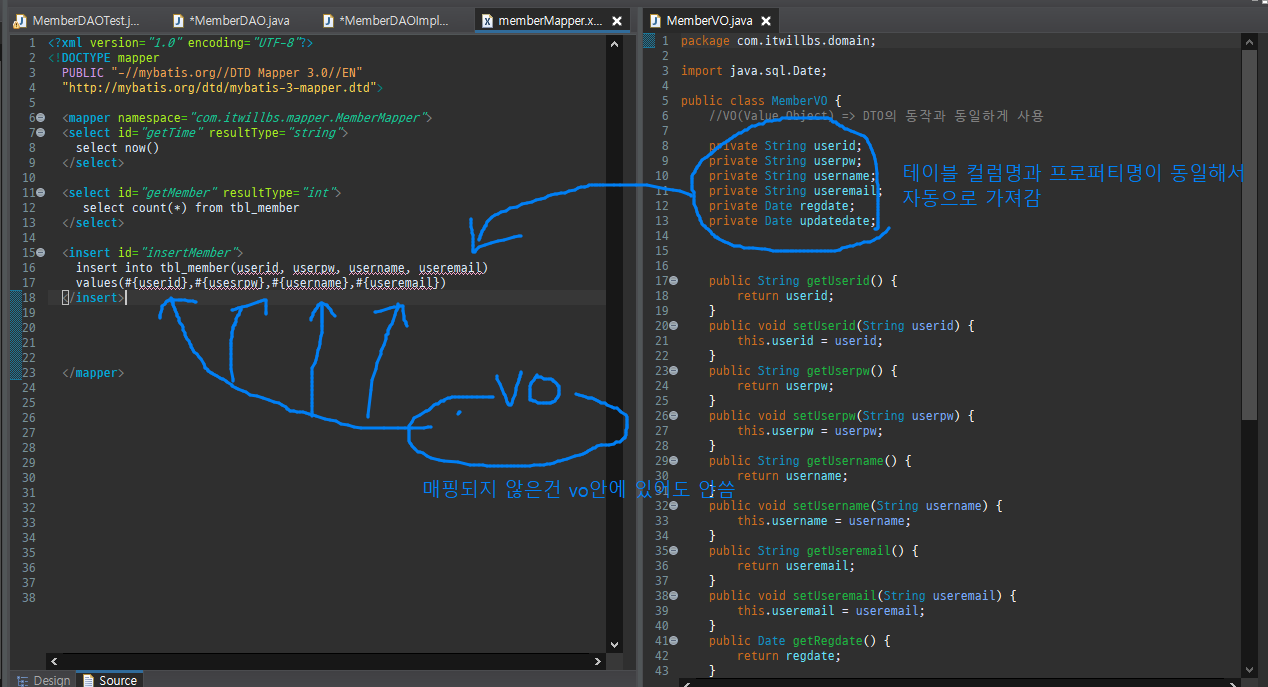Click the up arrow of MemberVO vertical scrollbar
This screenshot has height=687, width=1268.
point(1249,42)
